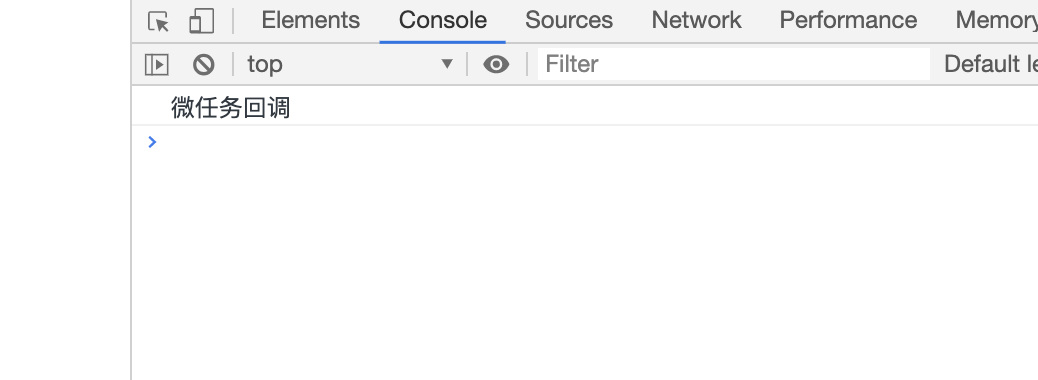Open live expression with the eye icon

pos(496,64)
